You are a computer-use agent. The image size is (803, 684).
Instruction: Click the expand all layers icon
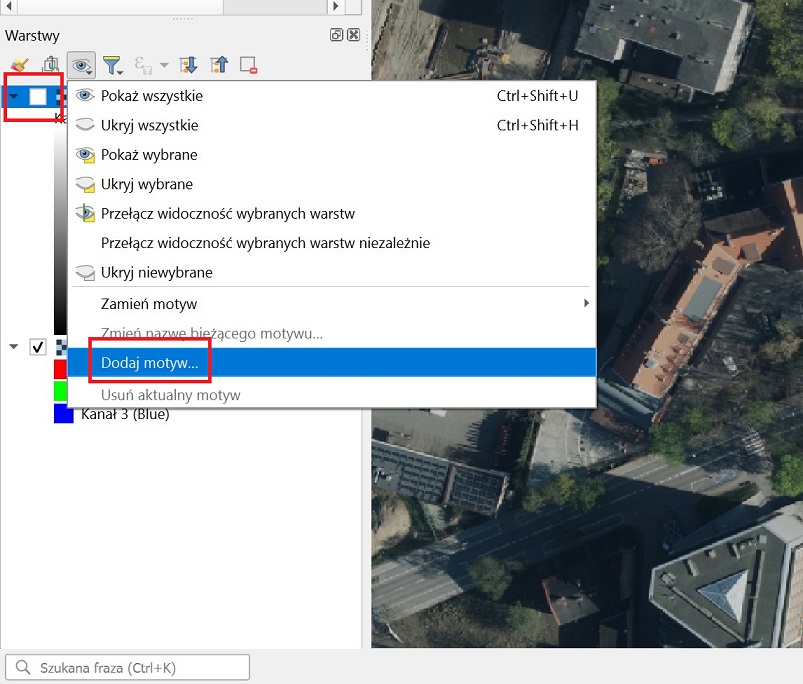click(188, 65)
